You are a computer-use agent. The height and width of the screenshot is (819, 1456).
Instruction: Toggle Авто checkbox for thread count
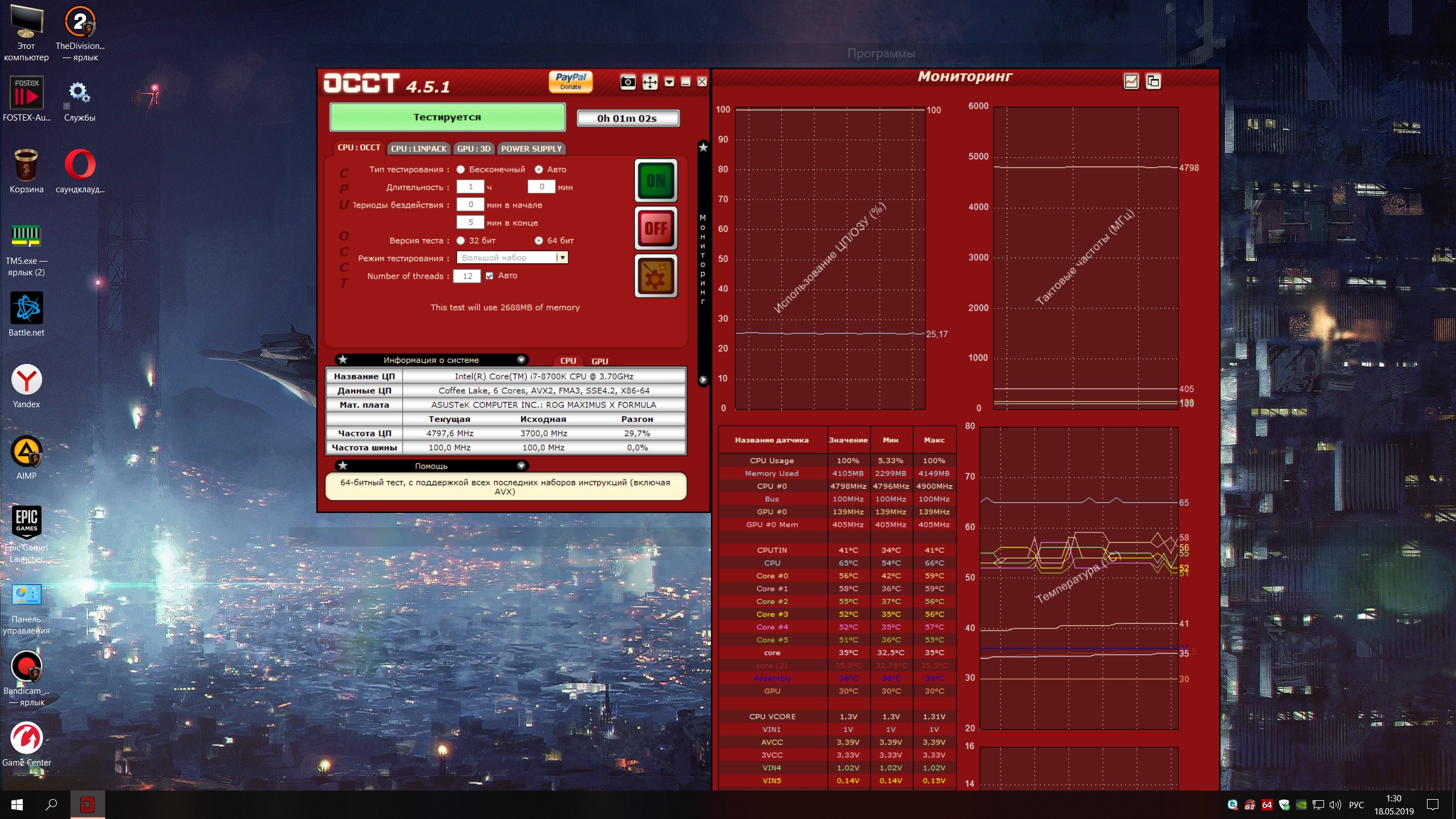489,276
